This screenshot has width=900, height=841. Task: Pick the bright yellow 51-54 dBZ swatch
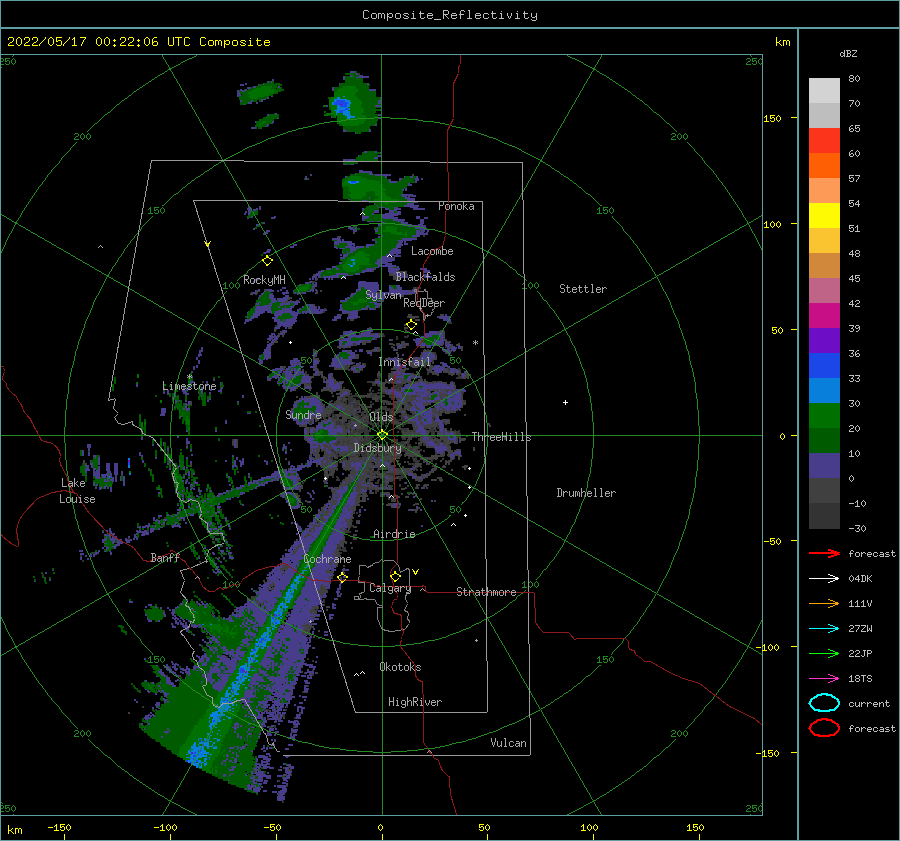click(x=824, y=215)
